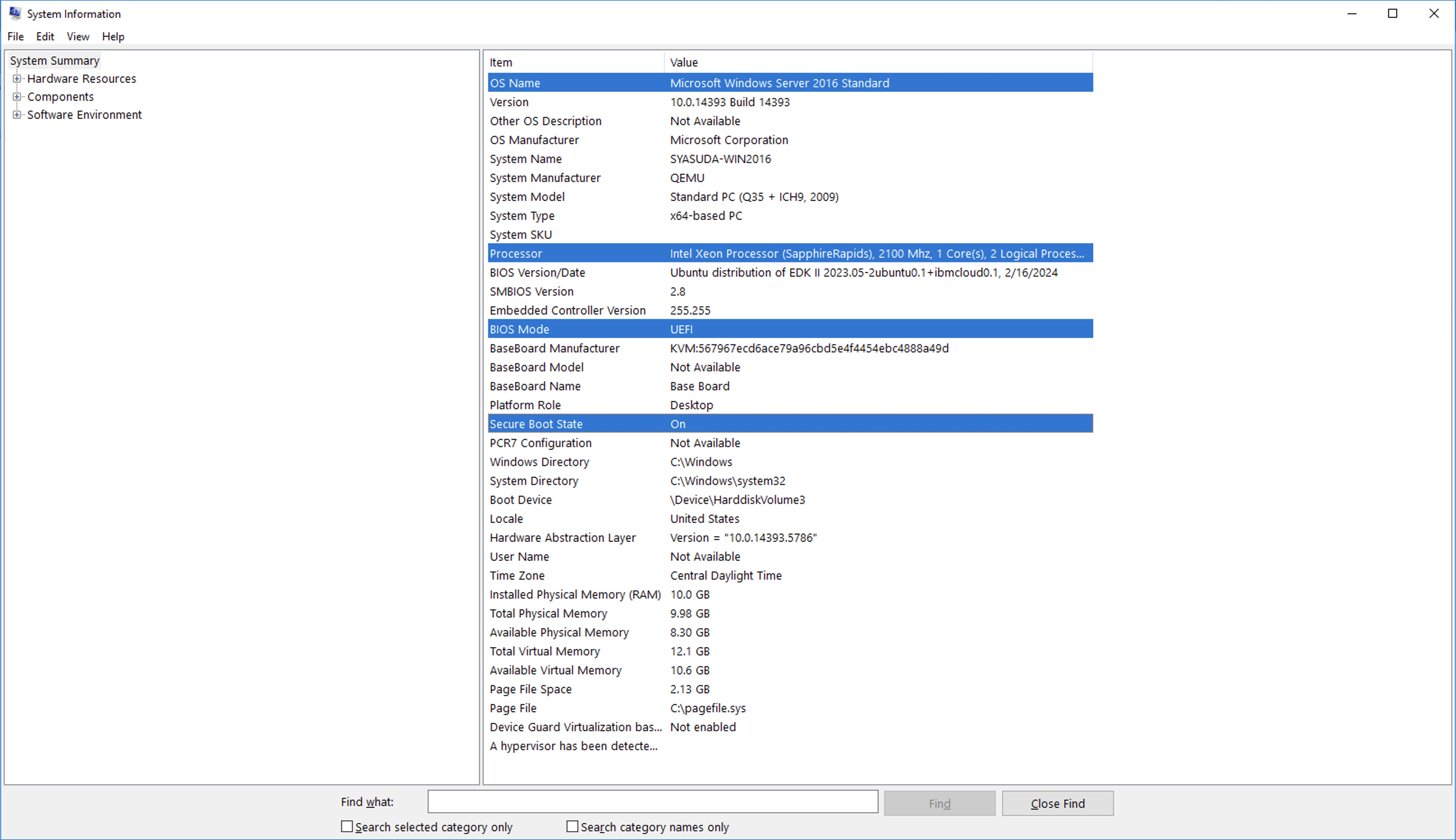Image resolution: width=1456 pixels, height=840 pixels.
Task: Open the Edit menu
Action: coord(45,37)
